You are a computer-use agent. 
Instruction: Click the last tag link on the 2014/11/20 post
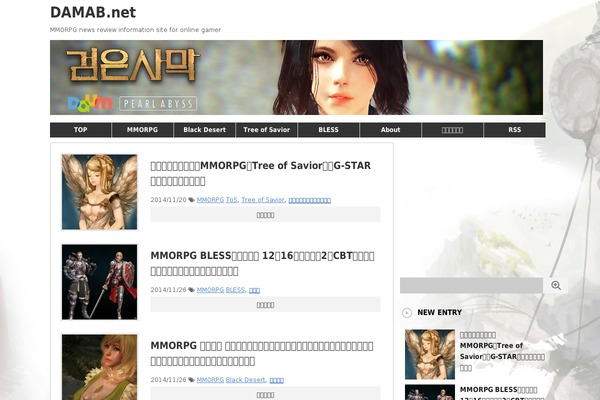[x=310, y=200]
